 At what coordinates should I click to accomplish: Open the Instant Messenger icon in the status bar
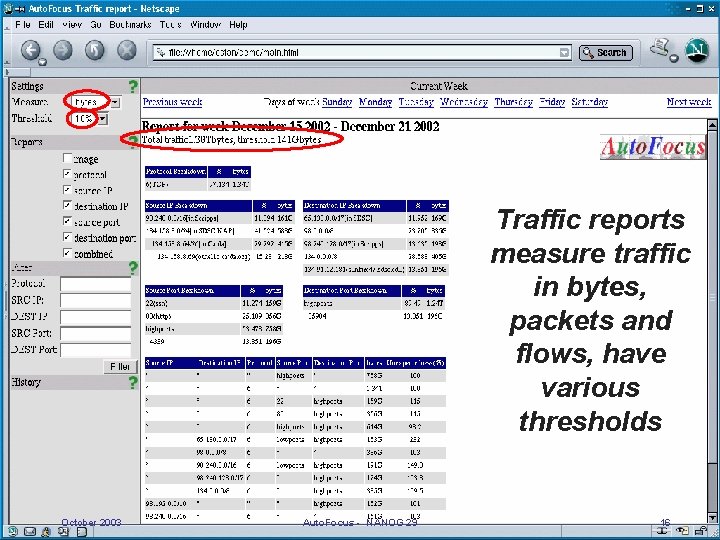(46, 532)
